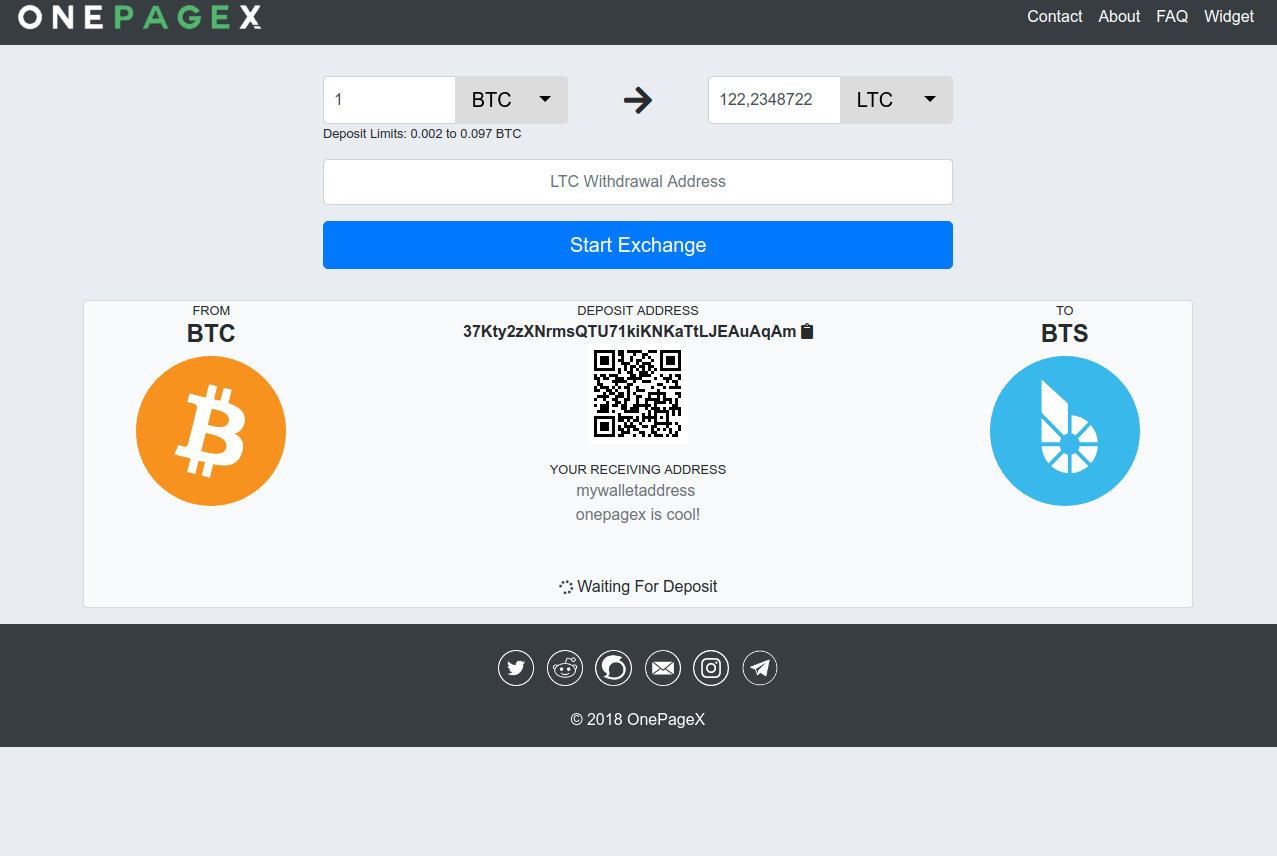Open OnePageX Twitter page icon

tap(516, 668)
